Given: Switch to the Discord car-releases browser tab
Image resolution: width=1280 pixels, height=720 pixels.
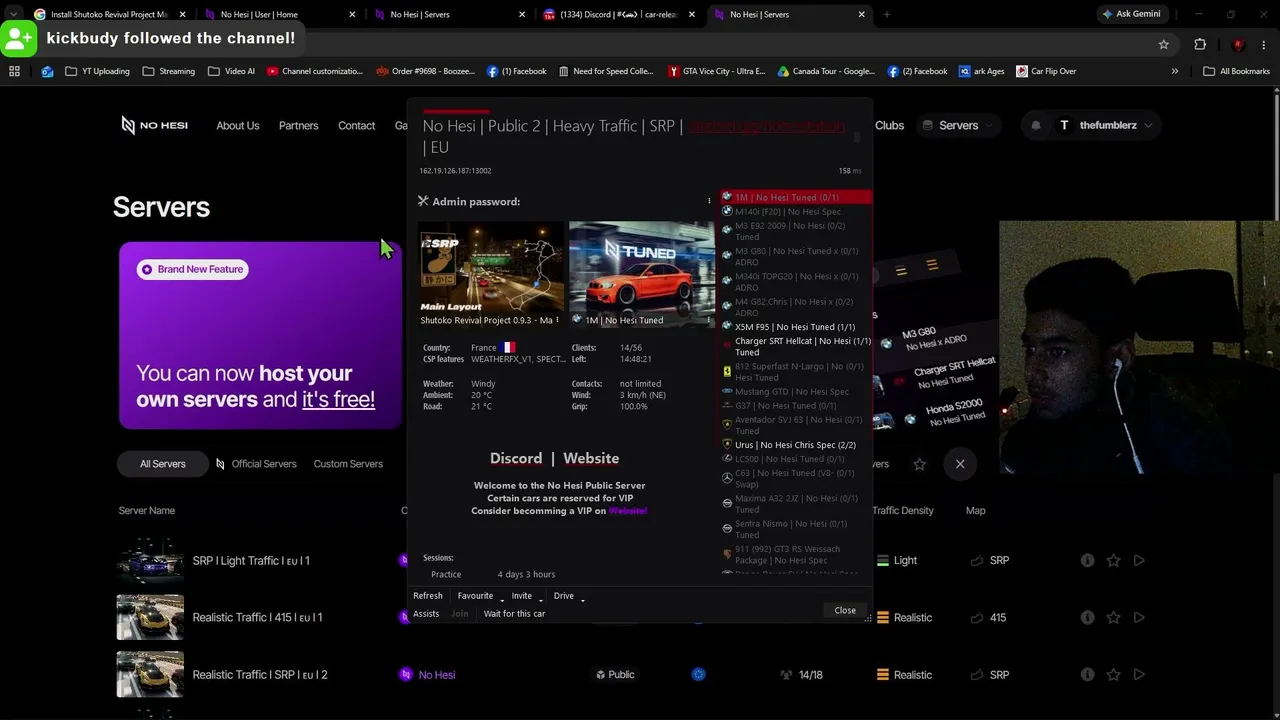Looking at the screenshot, I should pyautogui.click(x=620, y=15).
